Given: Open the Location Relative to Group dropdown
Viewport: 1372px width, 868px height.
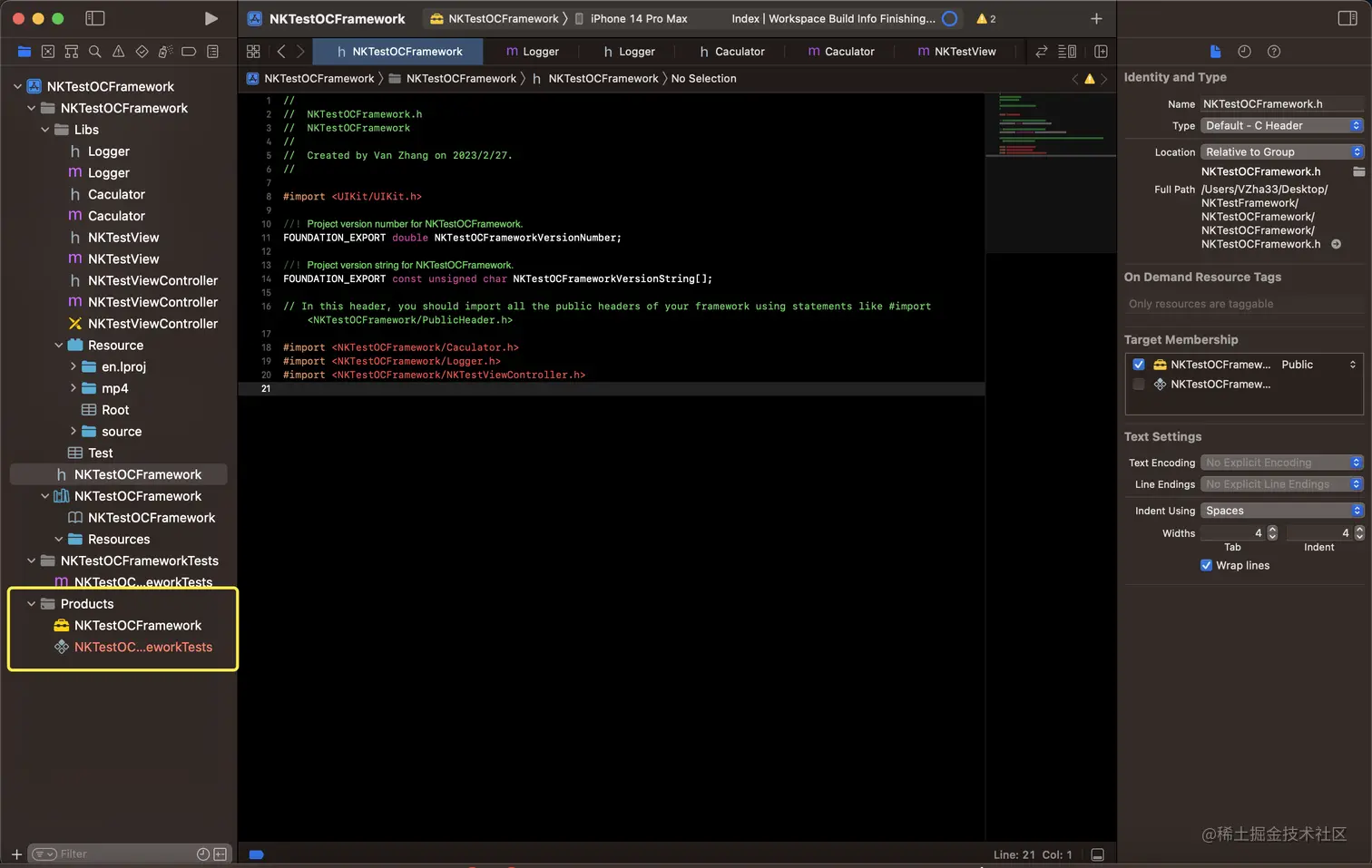Looking at the screenshot, I should [x=1282, y=152].
